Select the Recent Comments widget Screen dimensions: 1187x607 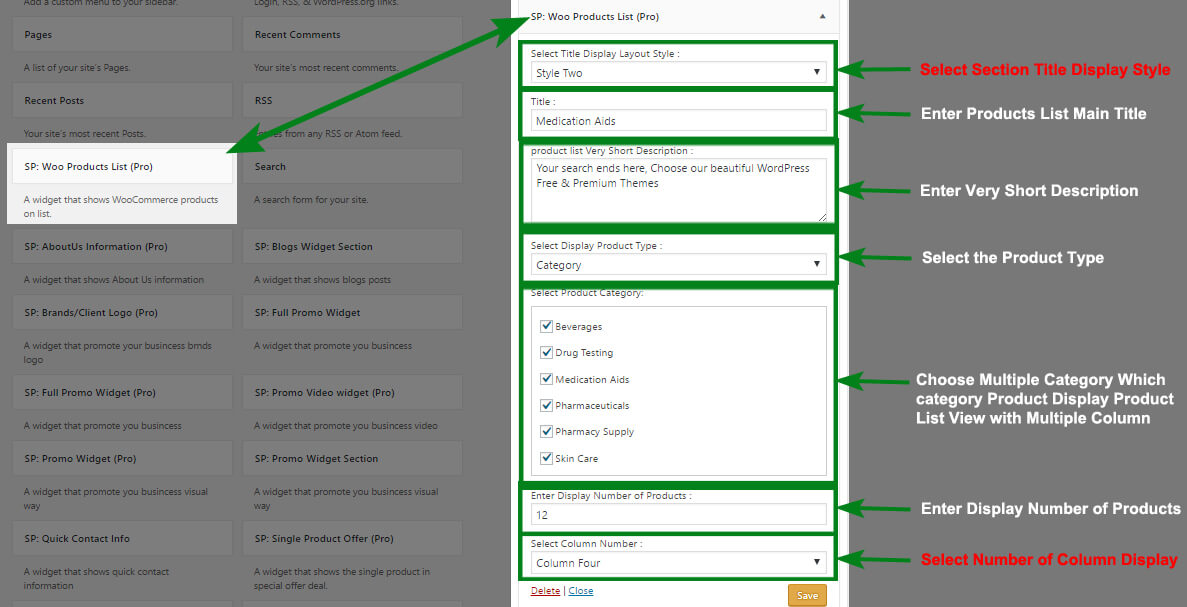(353, 35)
